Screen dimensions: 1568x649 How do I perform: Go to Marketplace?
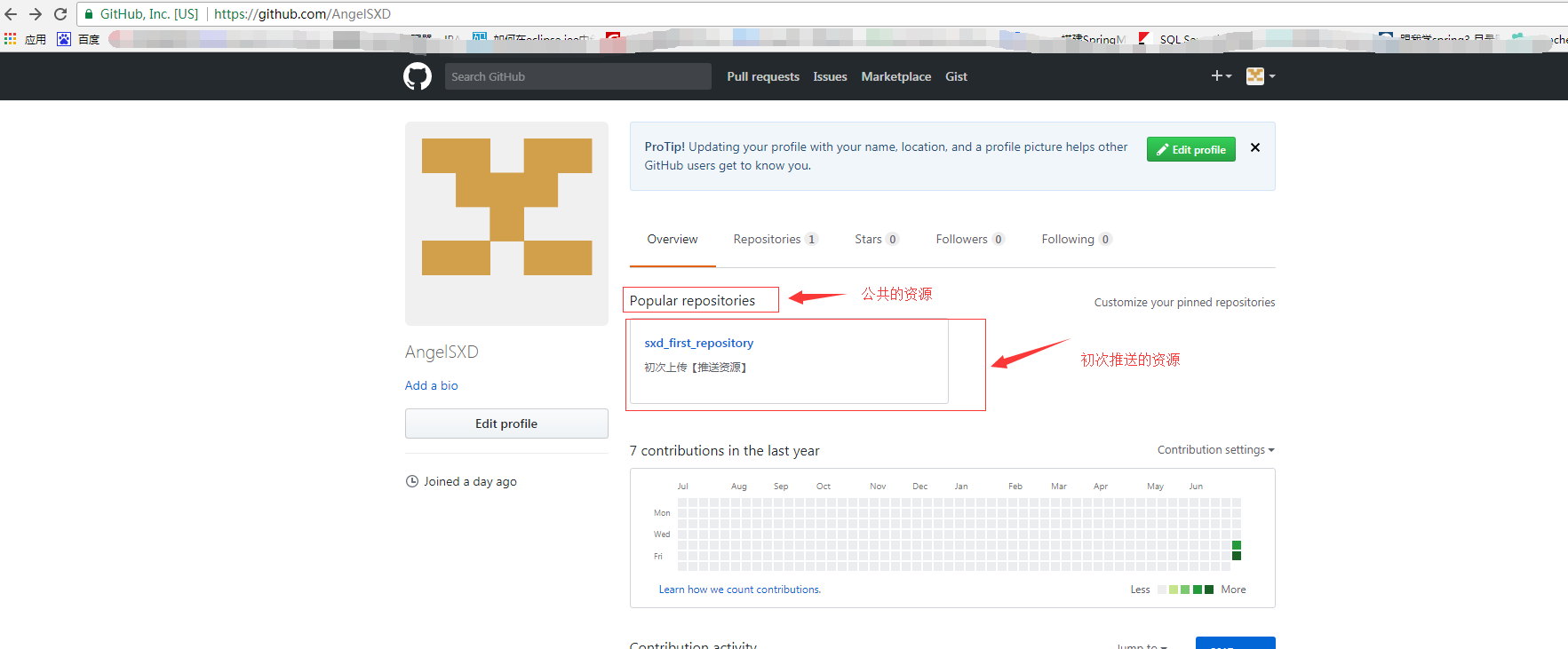[x=896, y=76]
